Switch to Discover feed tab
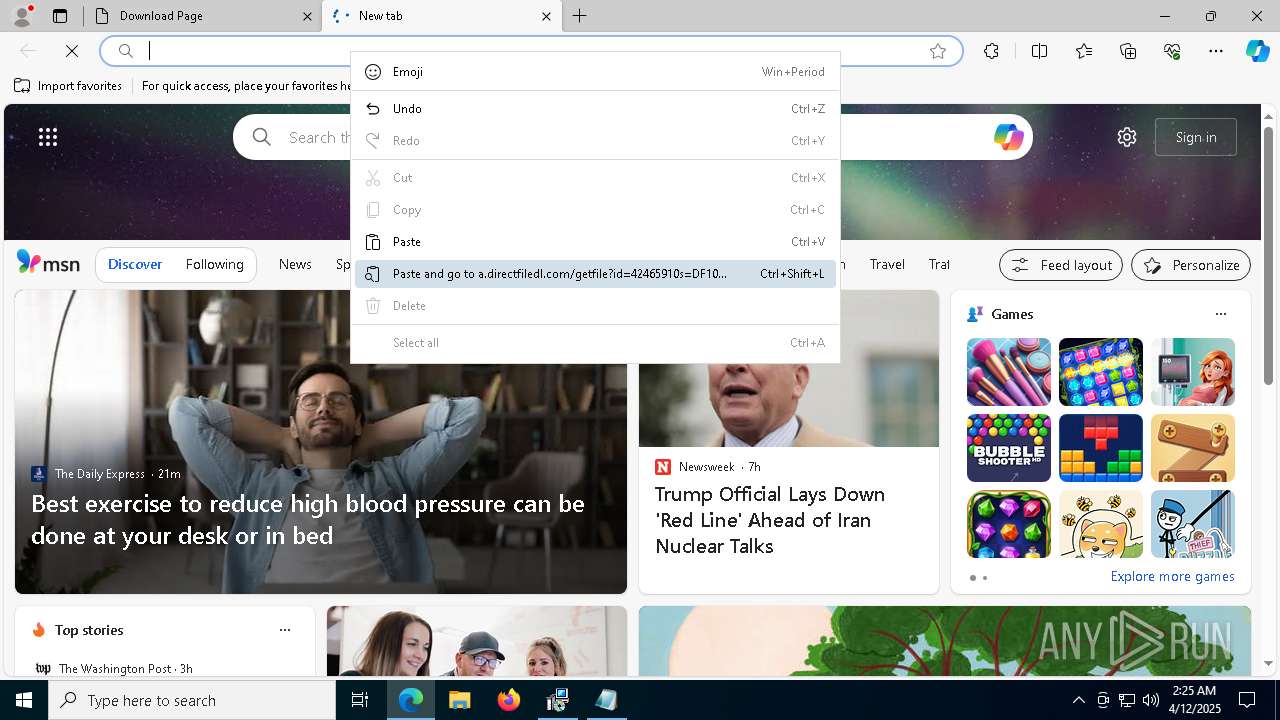Screen dimensions: 1280x720 tap(135, 264)
